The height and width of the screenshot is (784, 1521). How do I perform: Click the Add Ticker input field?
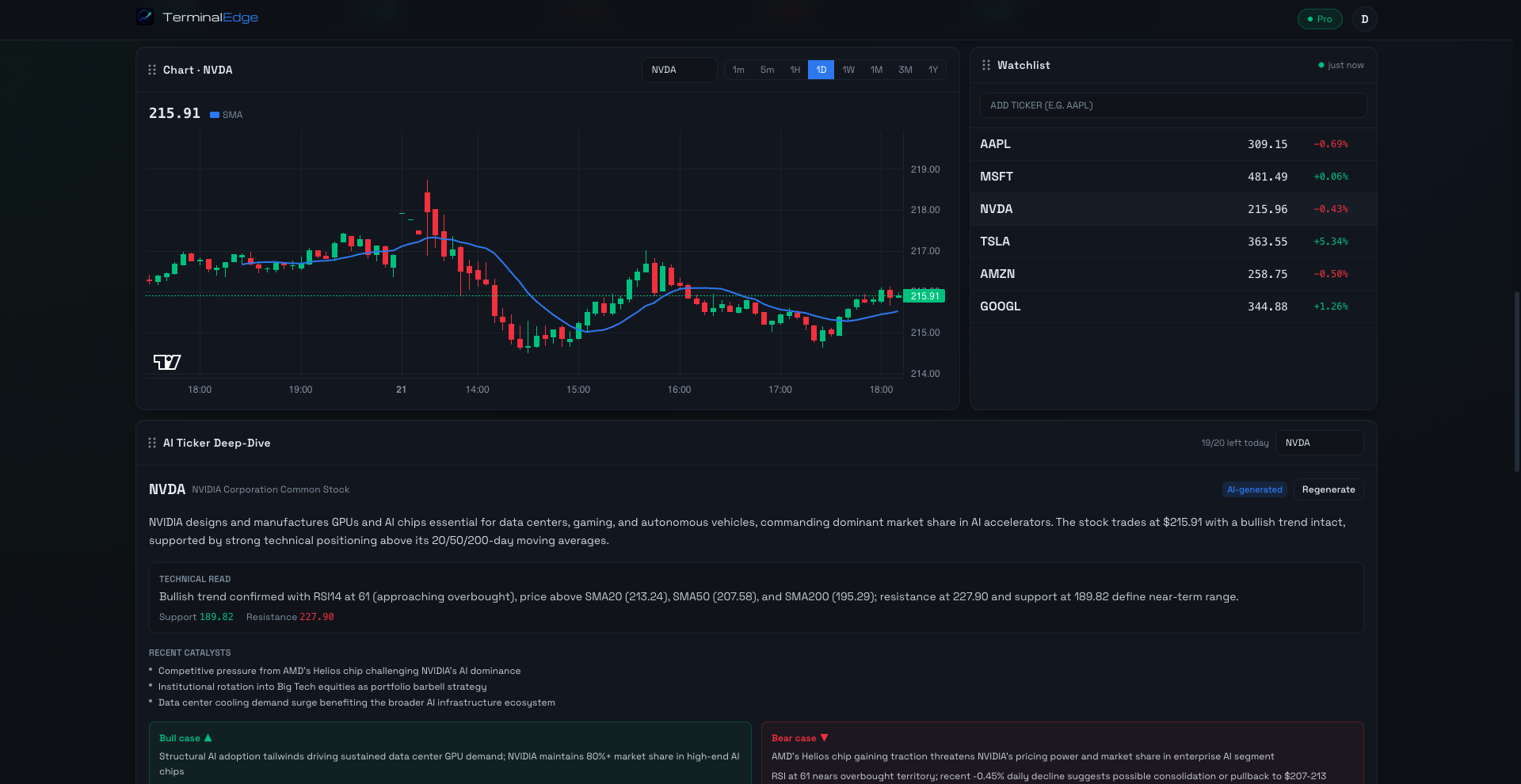(x=1173, y=105)
